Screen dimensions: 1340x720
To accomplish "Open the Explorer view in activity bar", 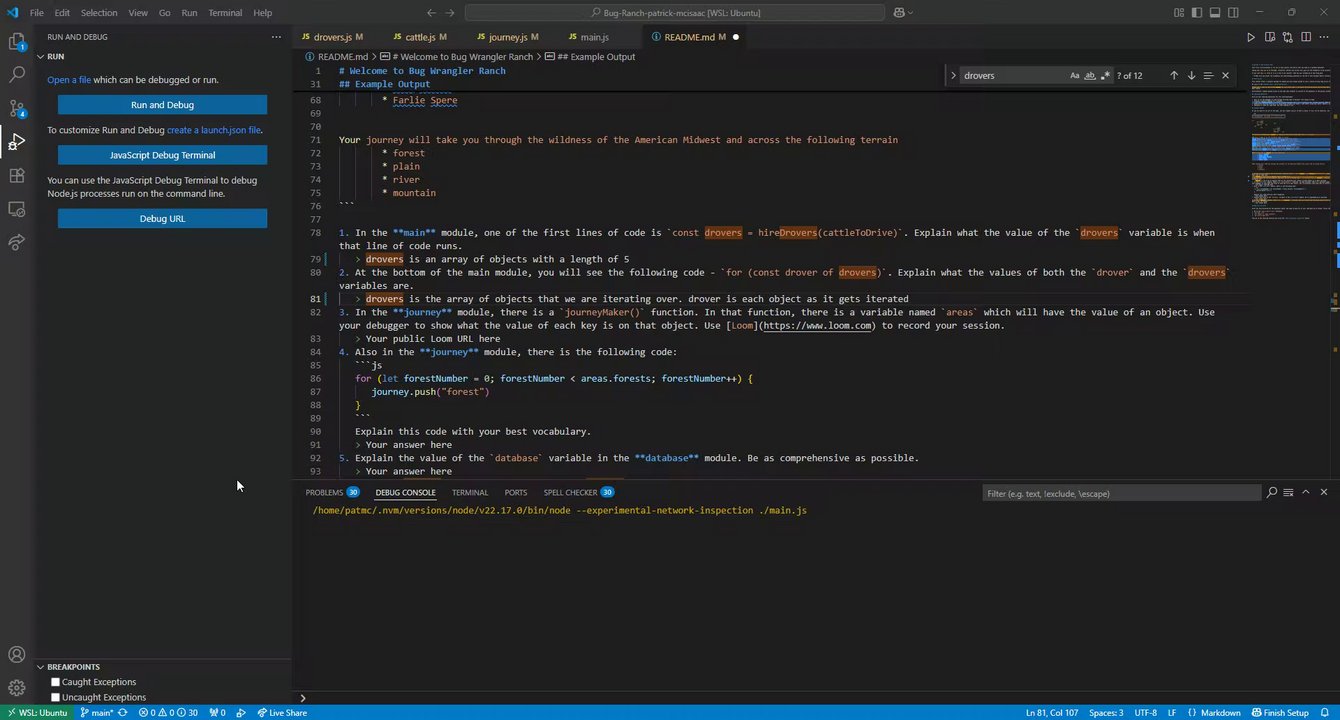I will coord(17,42).
